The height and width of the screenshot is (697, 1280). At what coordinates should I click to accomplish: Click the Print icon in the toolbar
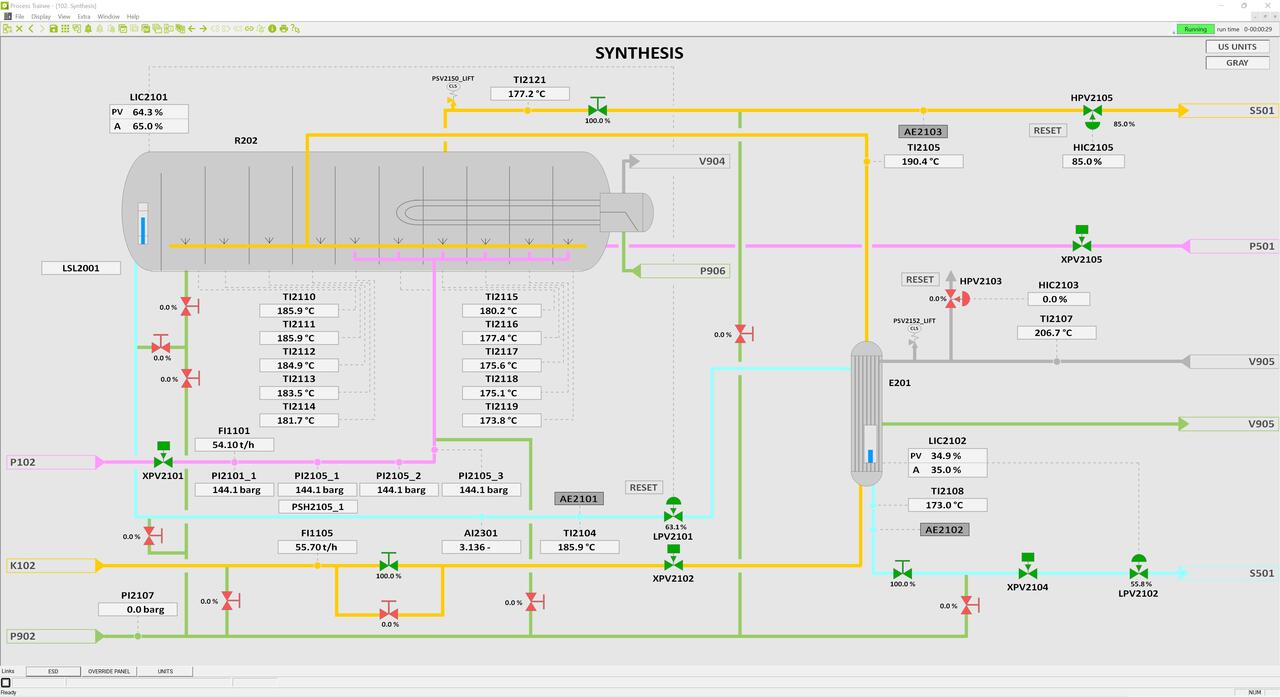[284, 29]
